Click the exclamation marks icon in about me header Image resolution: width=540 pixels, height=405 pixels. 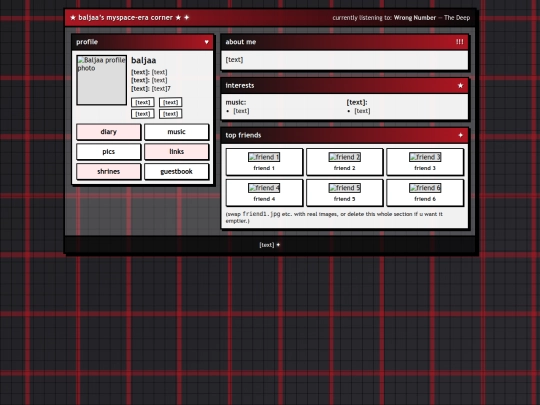coord(459,42)
